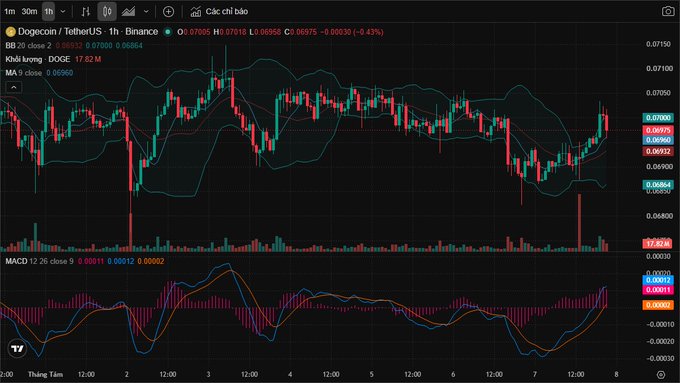The height and width of the screenshot is (383, 680).
Task: Expand the chart style dropdown
Action: [x=146, y=12]
